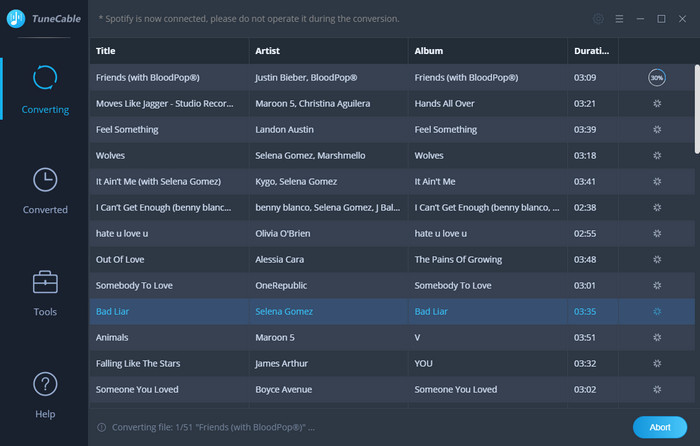Click the 30% progress circle for Friends
The height and width of the screenshot is (446, 700).
(657, 78)
